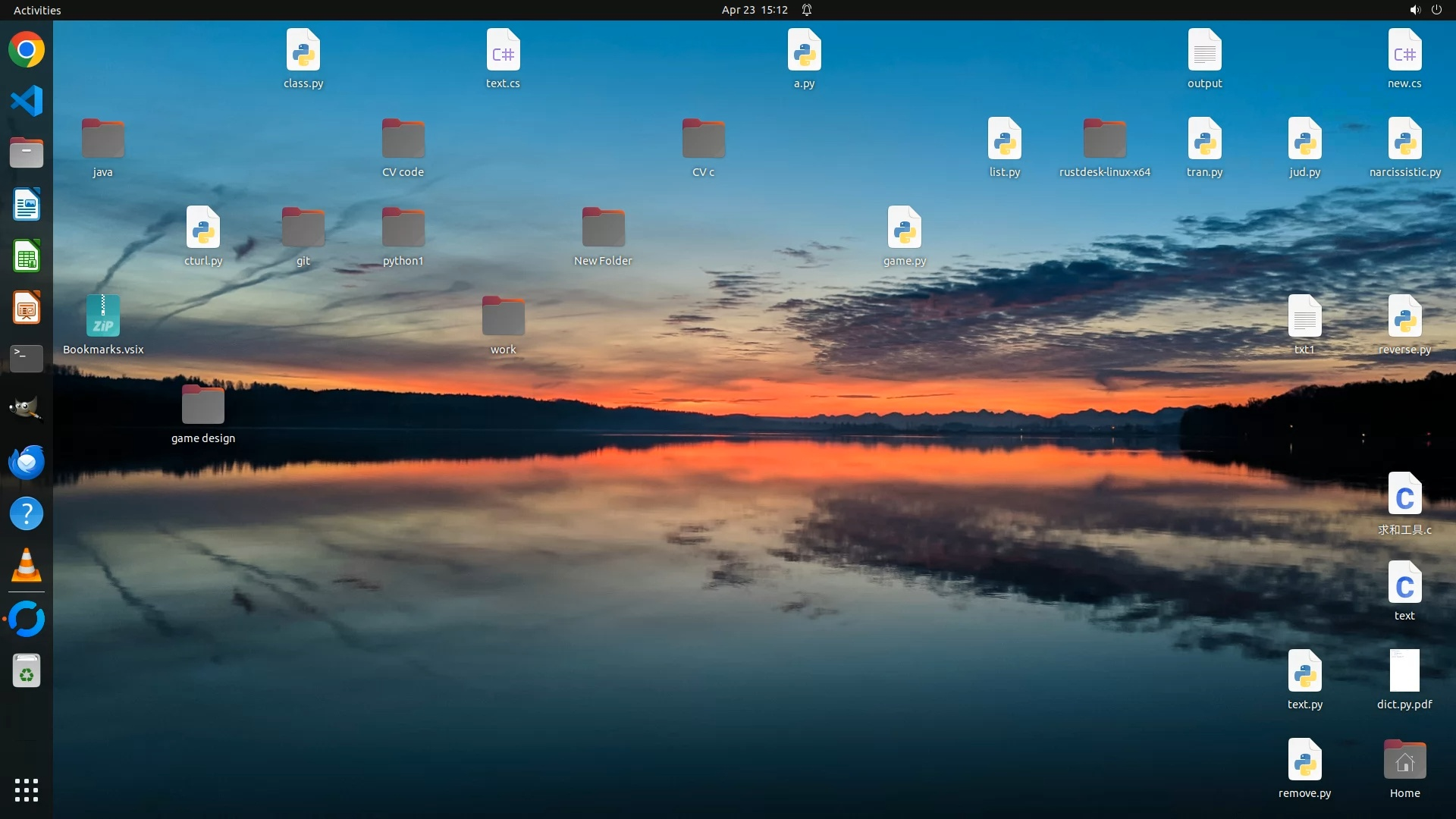Open the clock and calendar menu
1456x819 pixels.
(755, 10)
